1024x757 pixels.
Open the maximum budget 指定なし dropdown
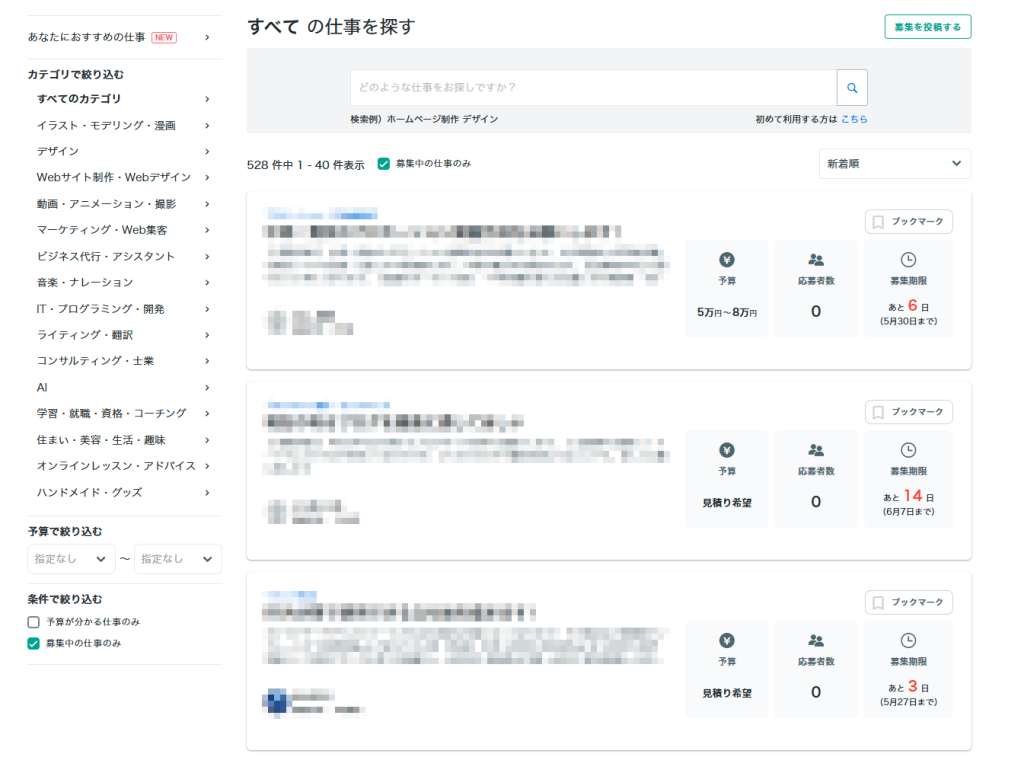tap(178, 559)
